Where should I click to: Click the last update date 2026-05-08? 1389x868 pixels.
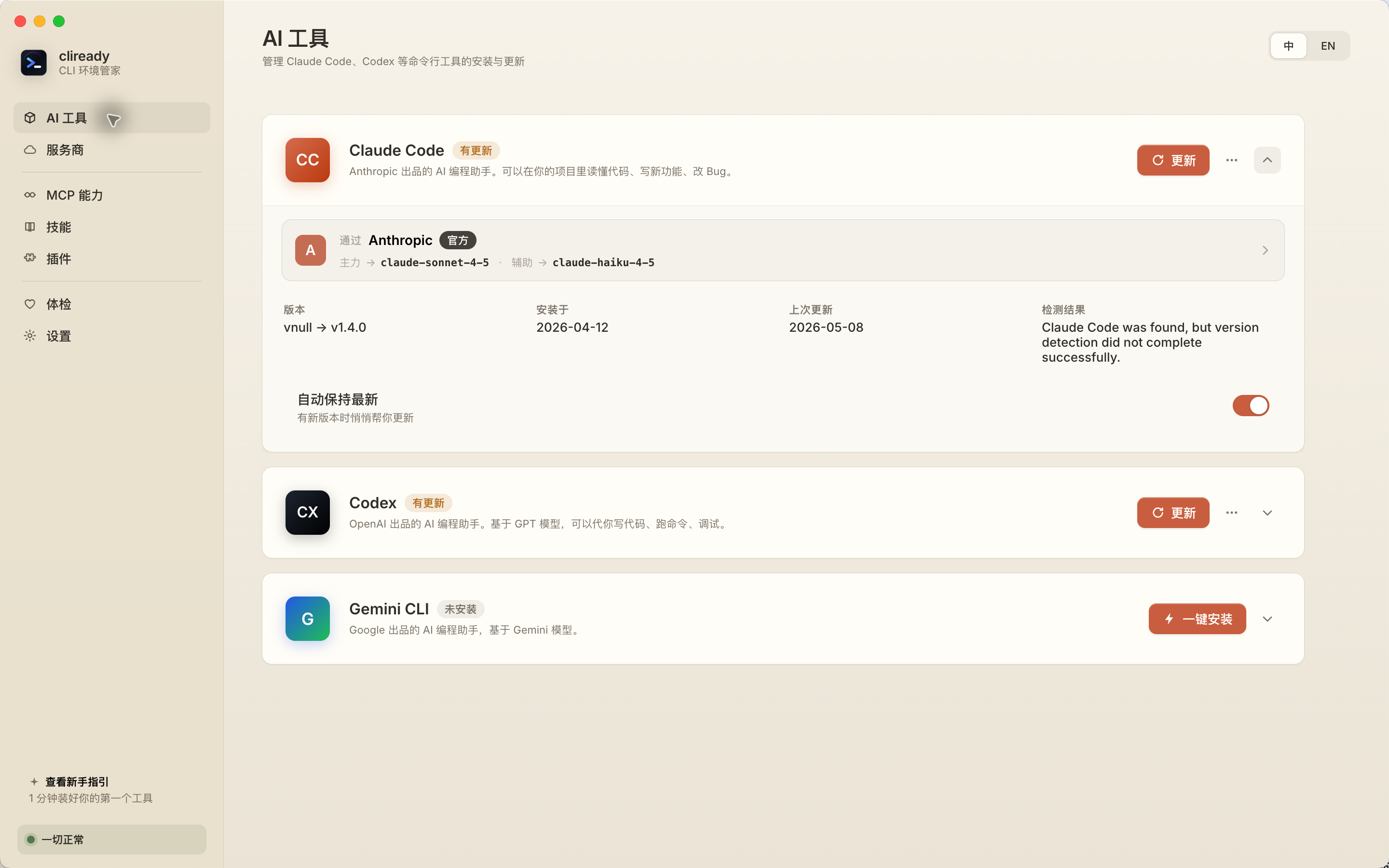(826, 327)
